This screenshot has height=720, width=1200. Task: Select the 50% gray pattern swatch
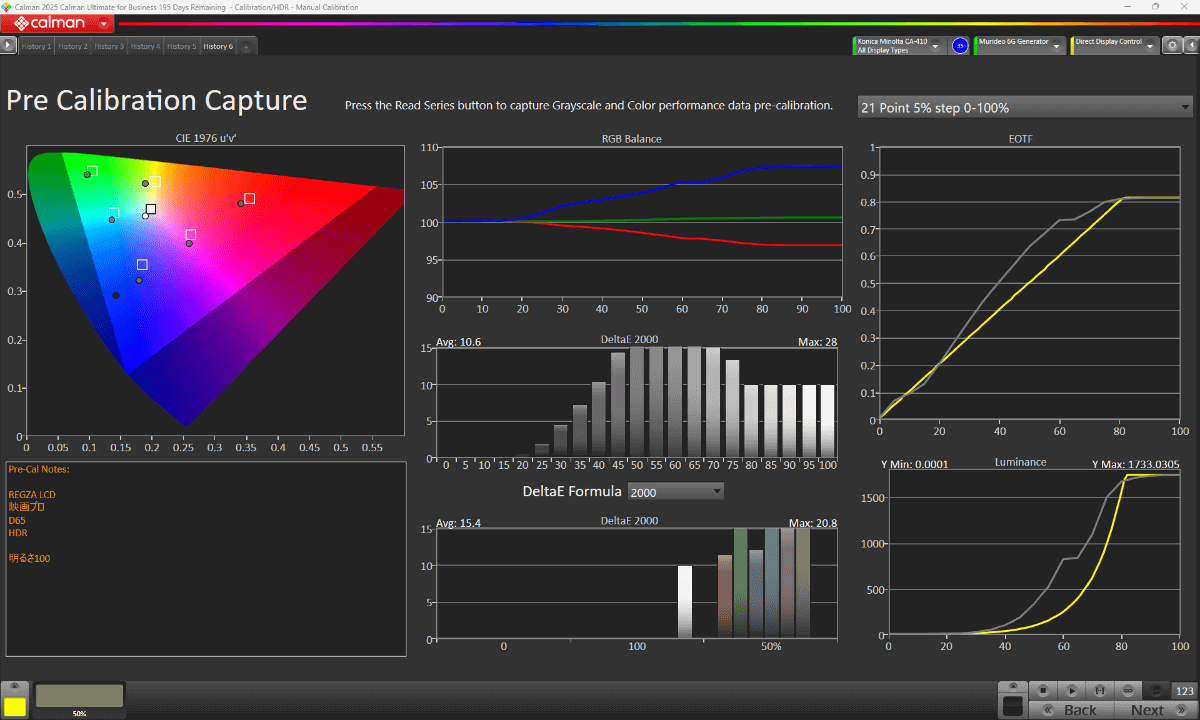coord(79,696)
